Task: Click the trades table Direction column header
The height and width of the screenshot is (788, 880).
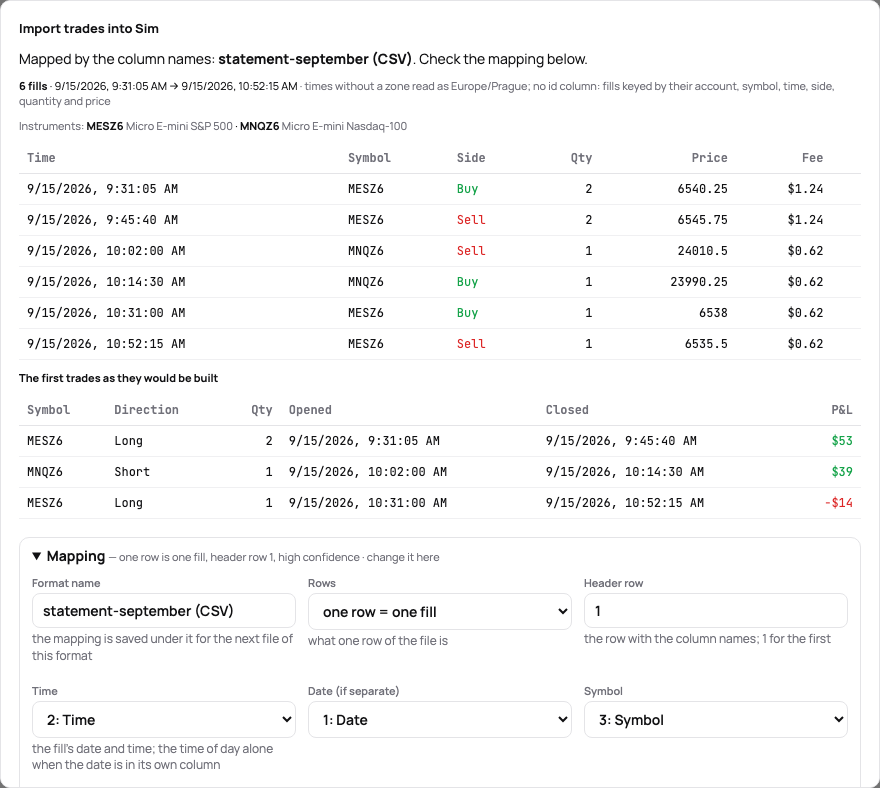Action: pyautogui.click(x=146, y=410)
